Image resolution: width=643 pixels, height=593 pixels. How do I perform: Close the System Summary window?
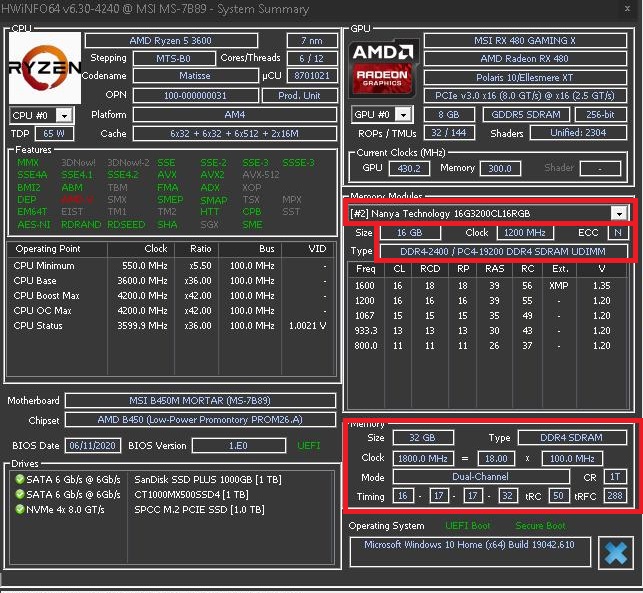click(x=627, y=8)
